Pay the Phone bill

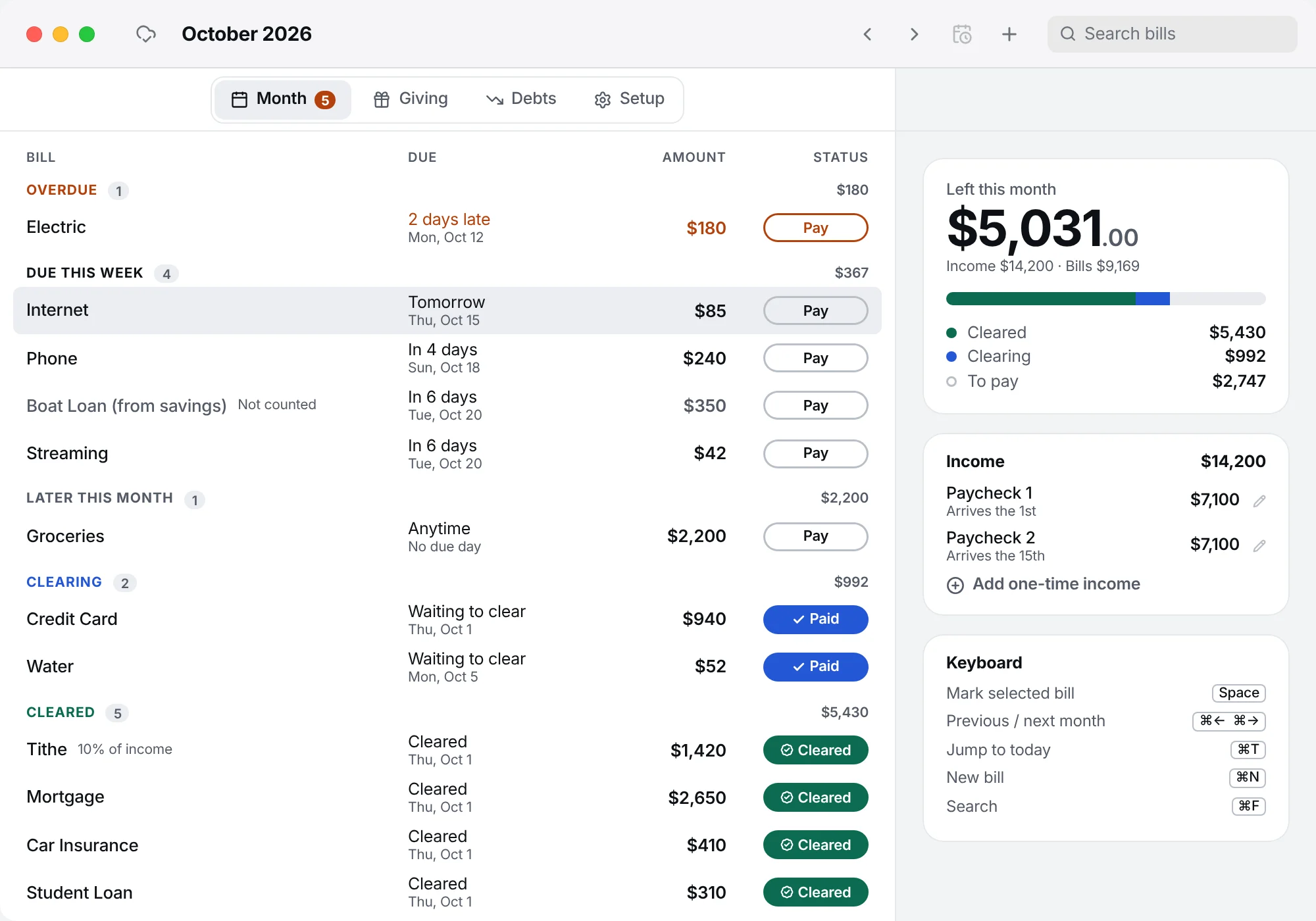click(815, 358)
